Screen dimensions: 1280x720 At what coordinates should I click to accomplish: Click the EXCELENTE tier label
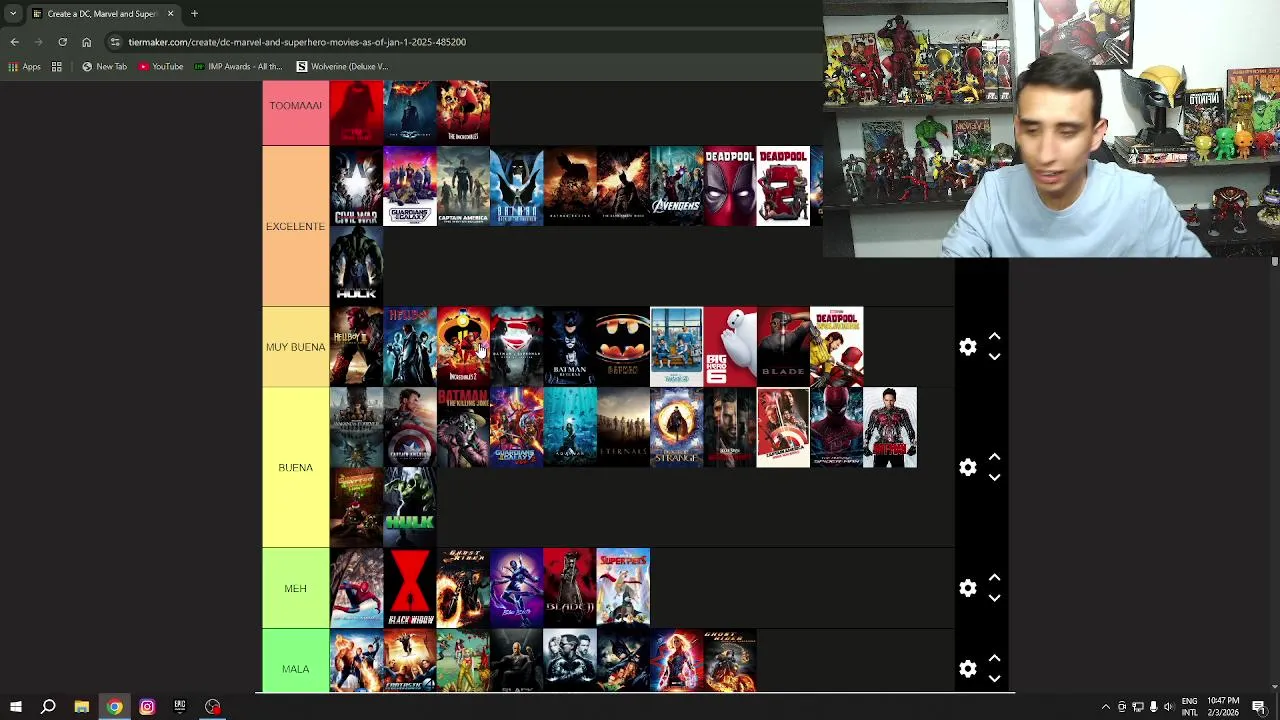[295, 226]
